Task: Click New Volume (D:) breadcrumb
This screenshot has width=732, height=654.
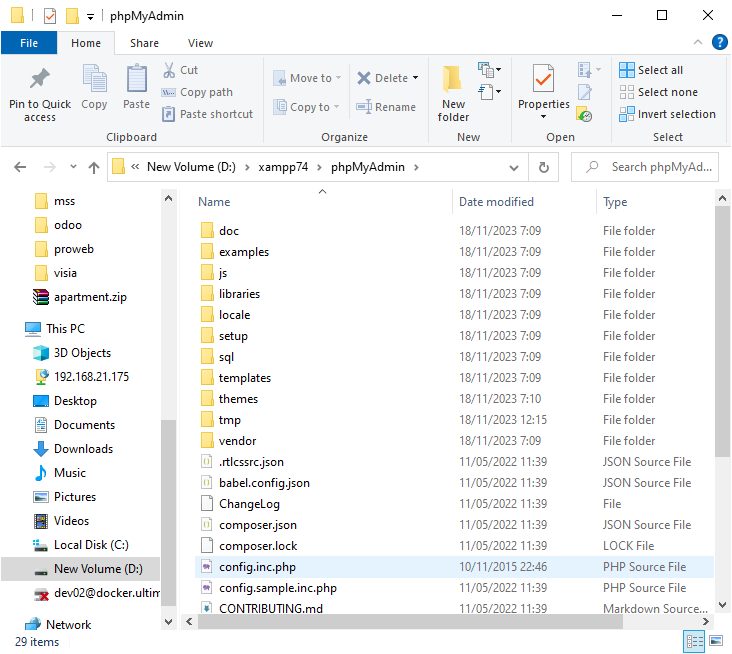Action: pyautogui.click(x=191, y=167)
